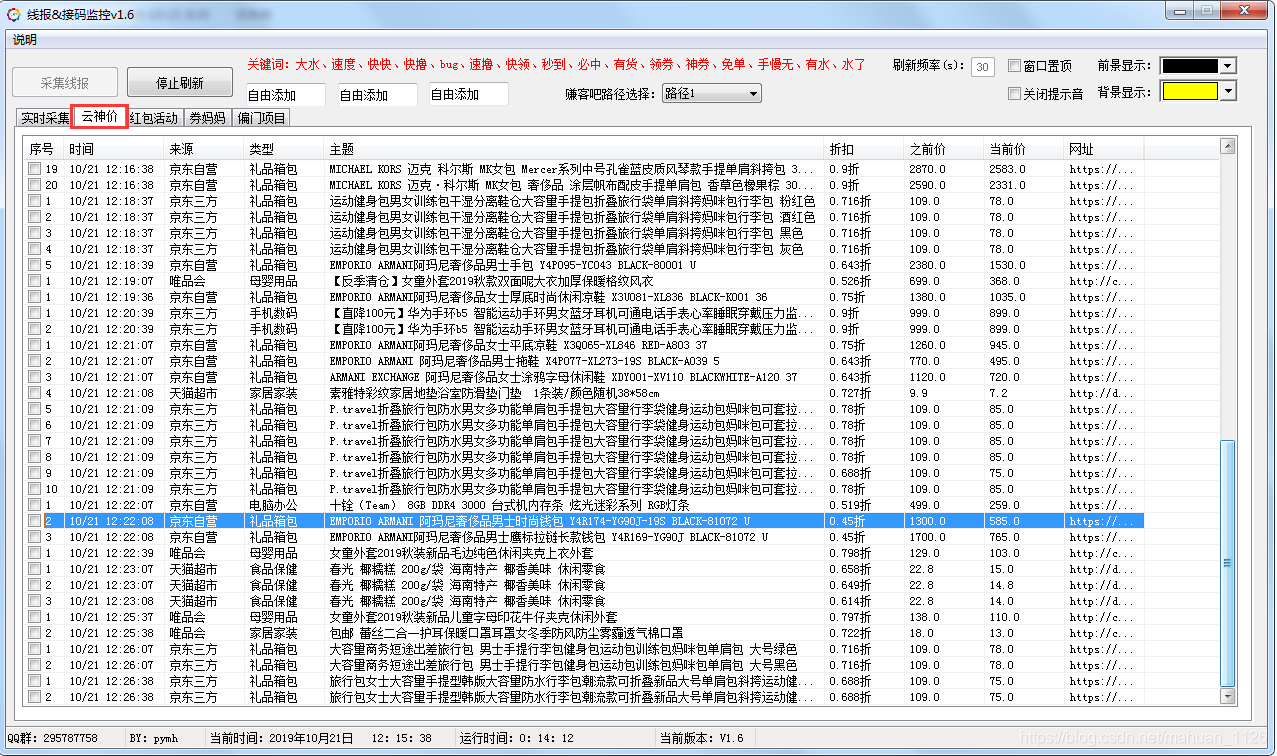Click the current price 7.2
The height and width of the screenshot is (756, 1277).
(x=998, y=393)
